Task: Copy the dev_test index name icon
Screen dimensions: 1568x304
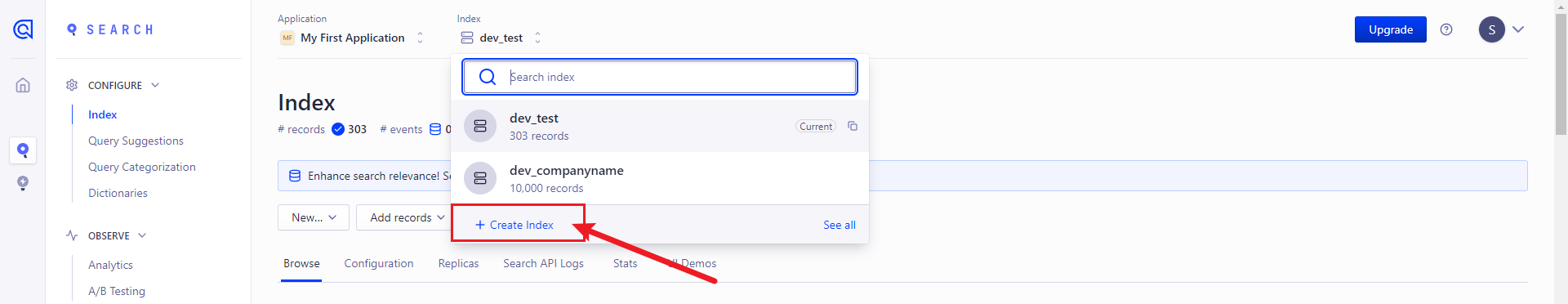Action: point(853,126)
